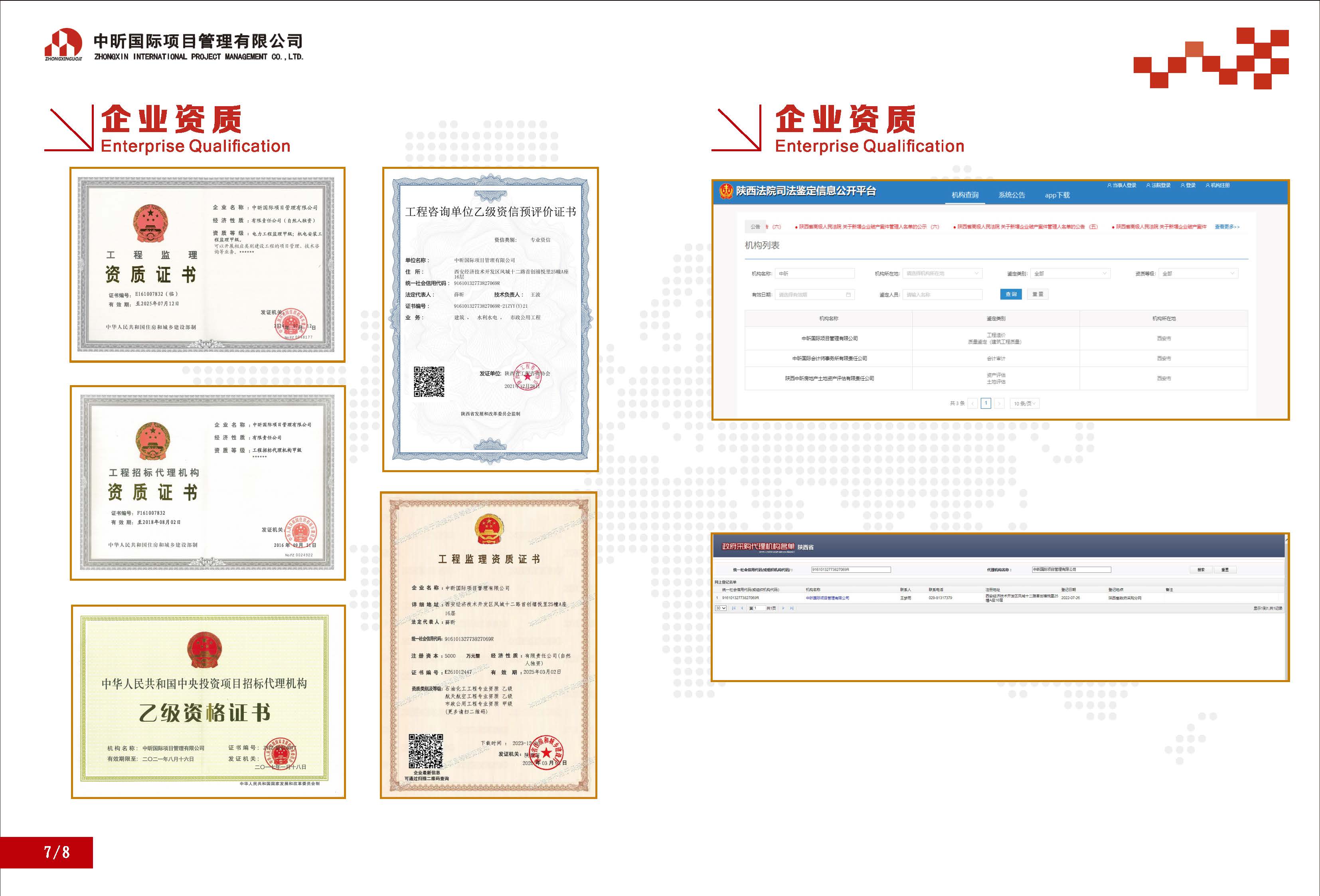Click the 重置 button beside 查询

[1038, 294]
